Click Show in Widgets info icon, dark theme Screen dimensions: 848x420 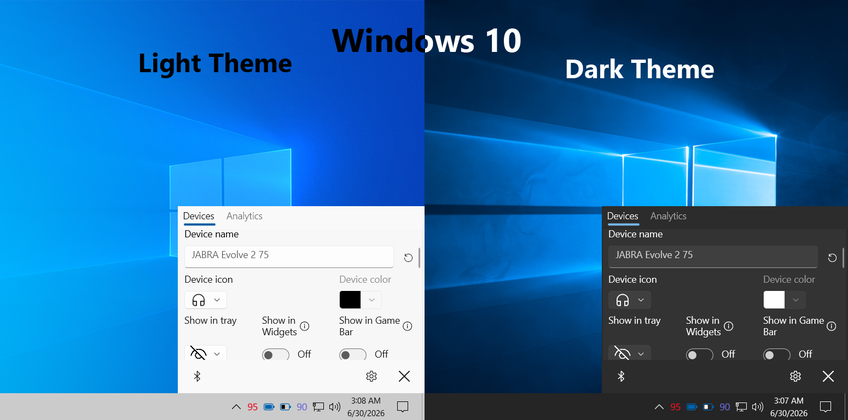tap(728, 326)
